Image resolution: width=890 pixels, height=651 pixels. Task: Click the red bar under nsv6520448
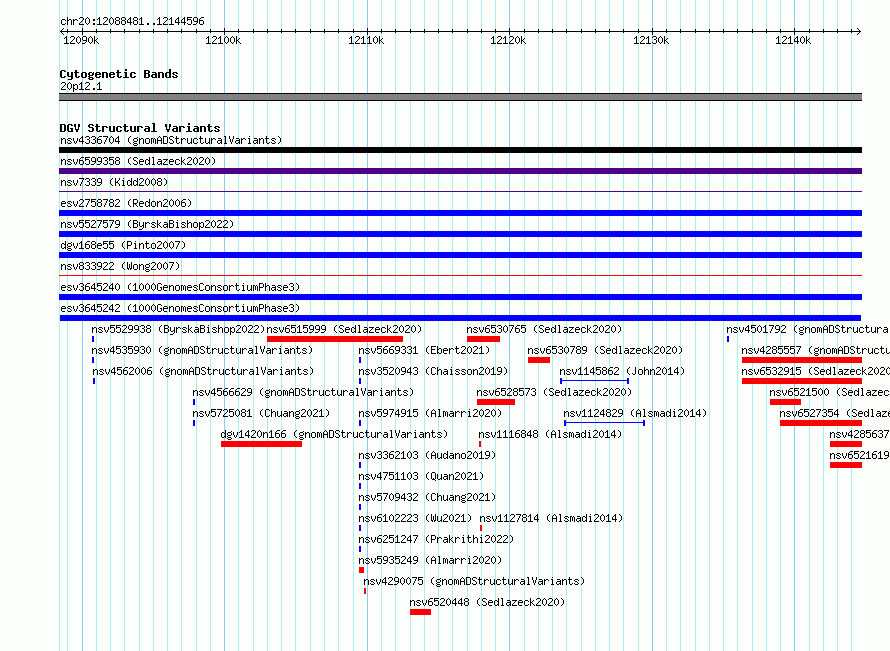tap(421, 612)
